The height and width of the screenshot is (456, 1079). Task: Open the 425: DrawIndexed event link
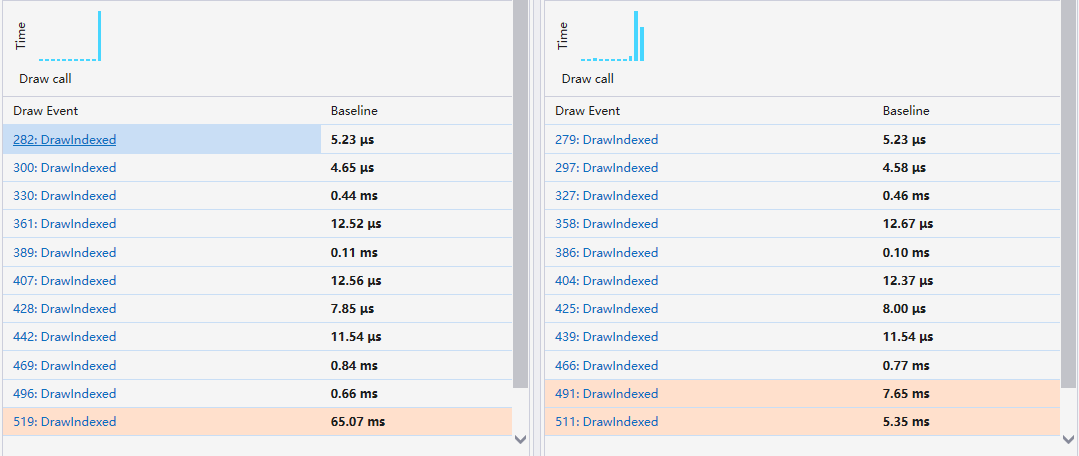[x=607, y=309]
